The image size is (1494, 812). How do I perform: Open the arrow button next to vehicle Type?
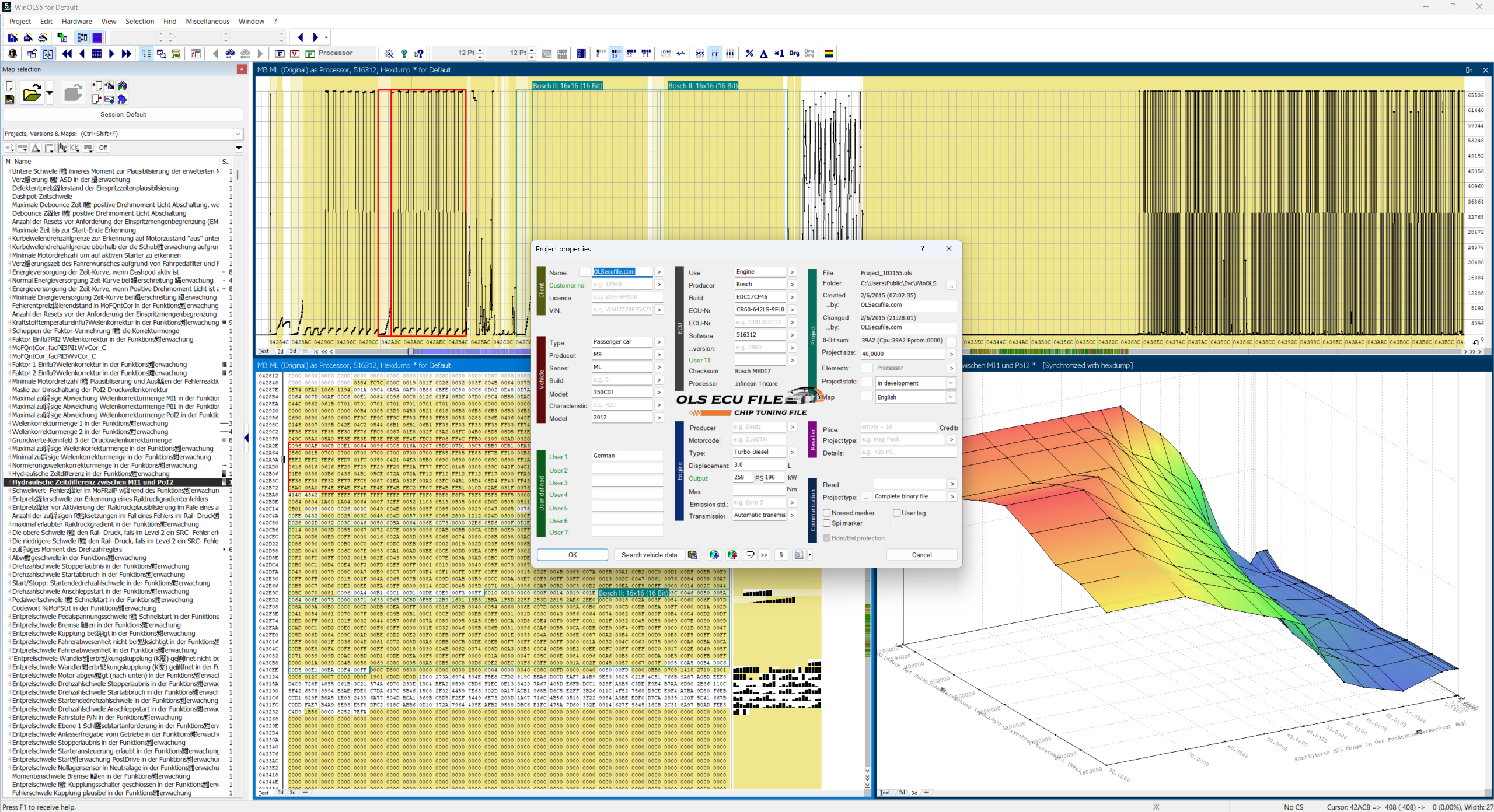(659, 342)
